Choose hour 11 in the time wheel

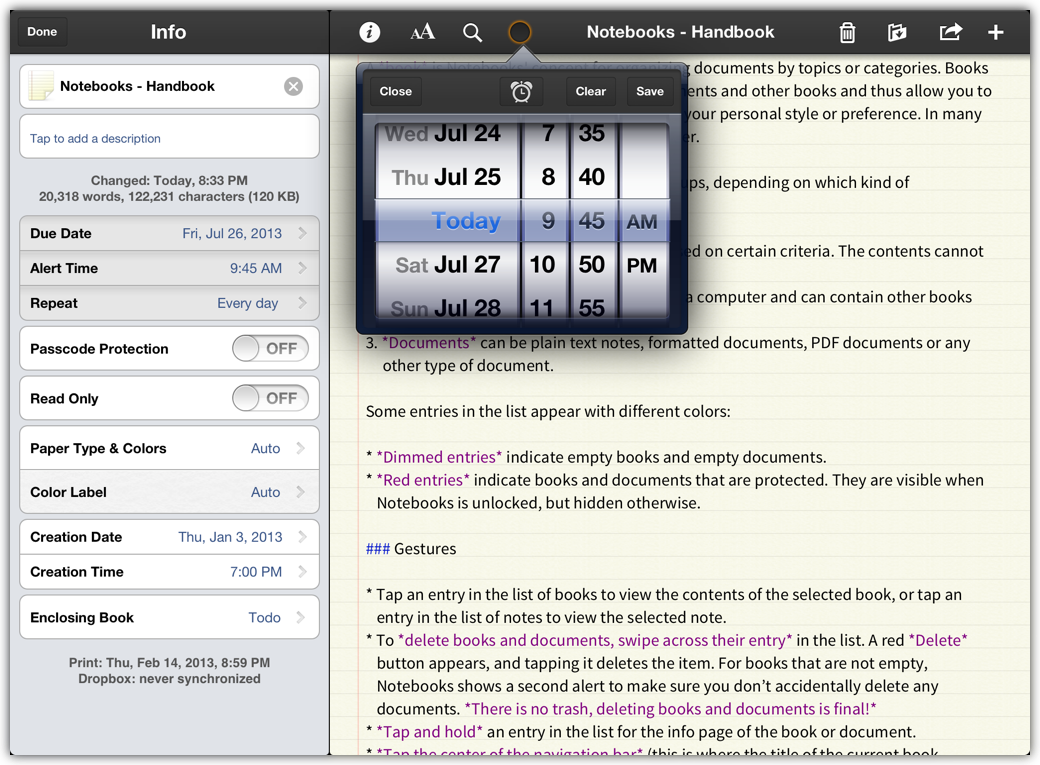(542, 307)
